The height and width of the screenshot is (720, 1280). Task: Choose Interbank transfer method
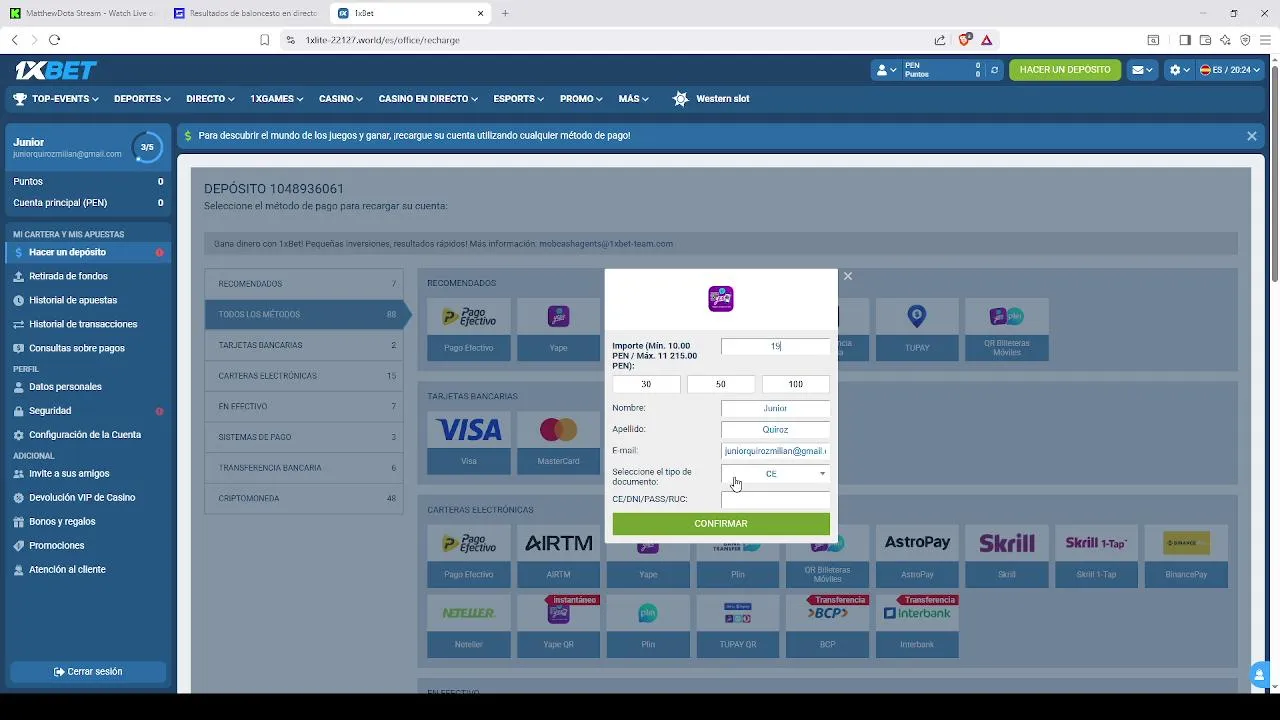917,626
